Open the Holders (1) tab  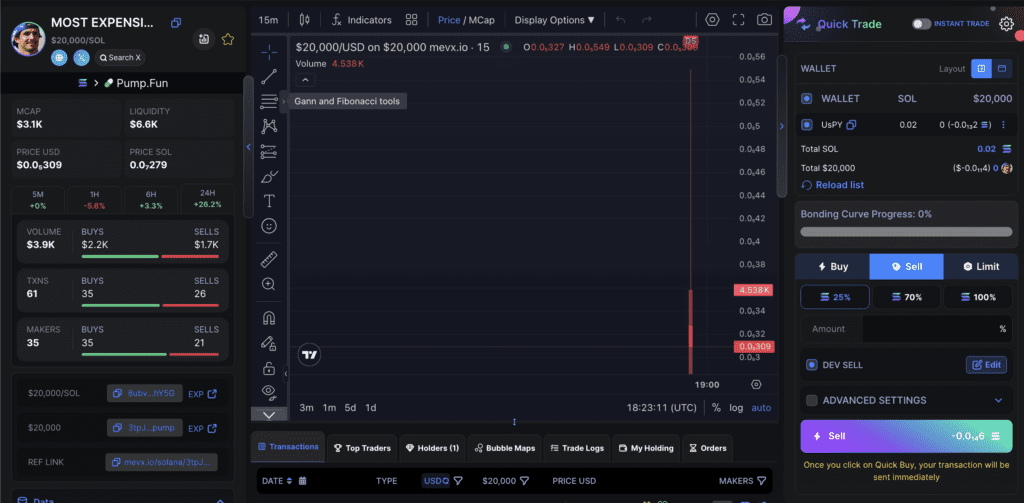coord(432,448)
